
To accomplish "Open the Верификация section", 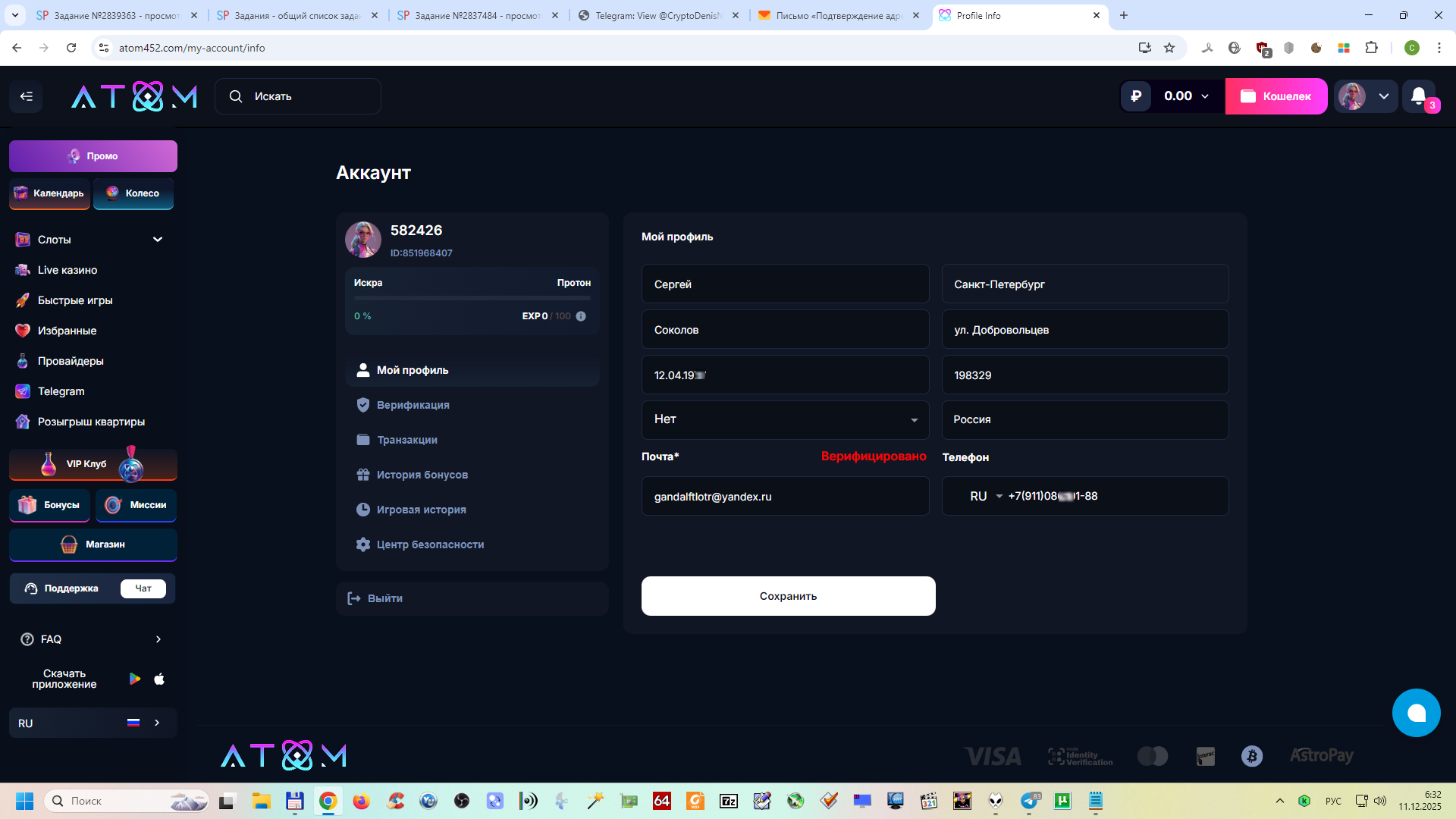I will [x=413, y=405].
